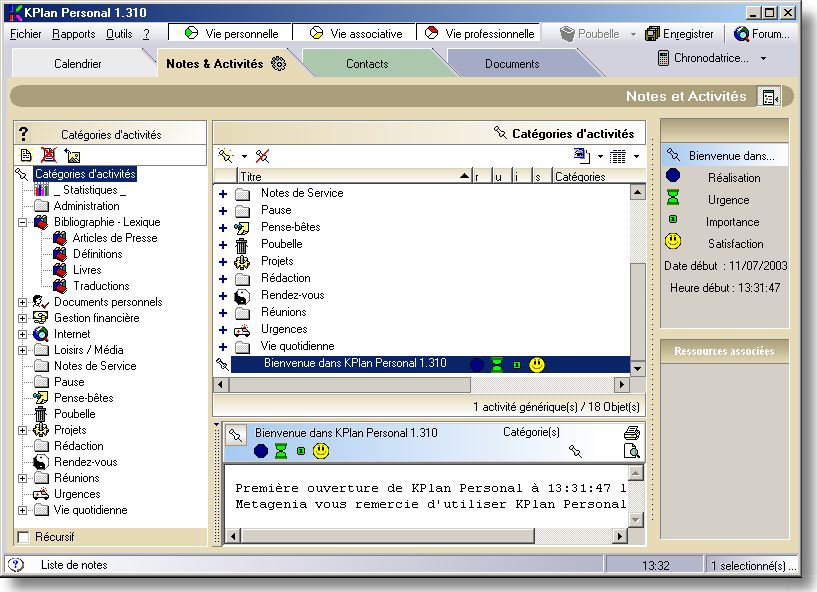This screenshot has height=592, width=817.
Task: Click the gear icon on Notes & Activités tab
Action: coord(279,64)
